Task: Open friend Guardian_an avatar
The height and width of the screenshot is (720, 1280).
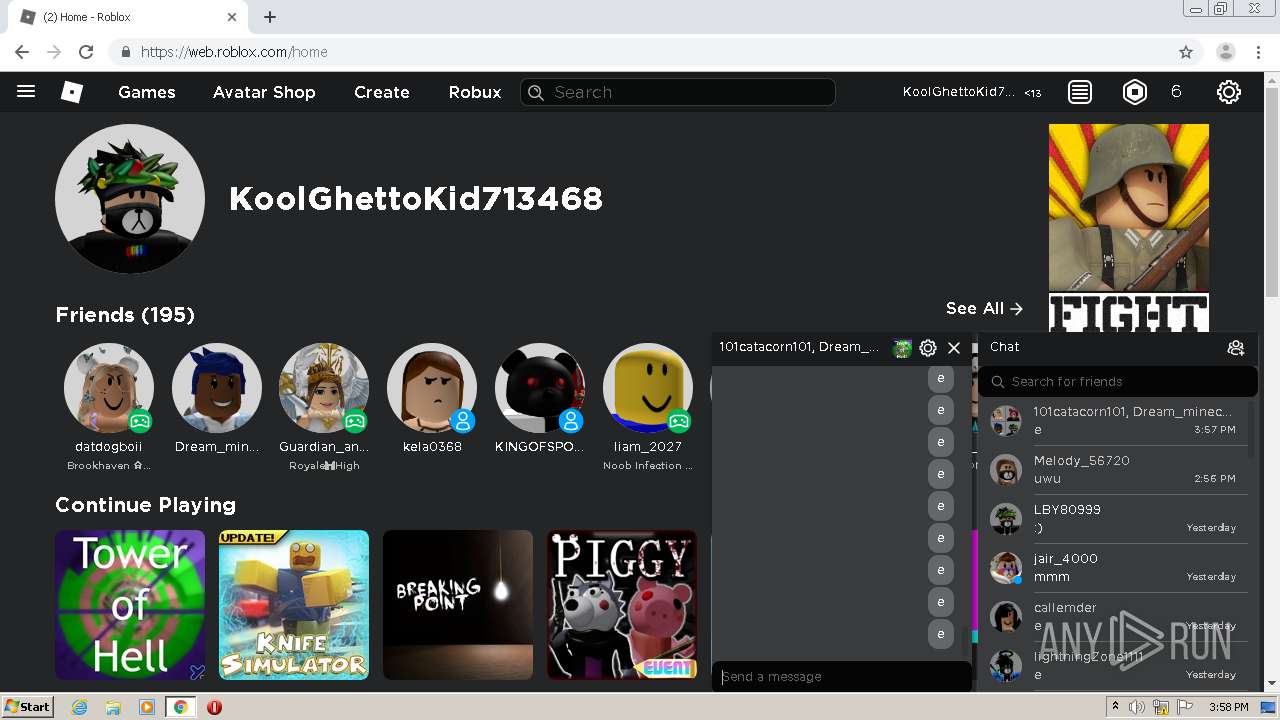Action: (324, 388)
